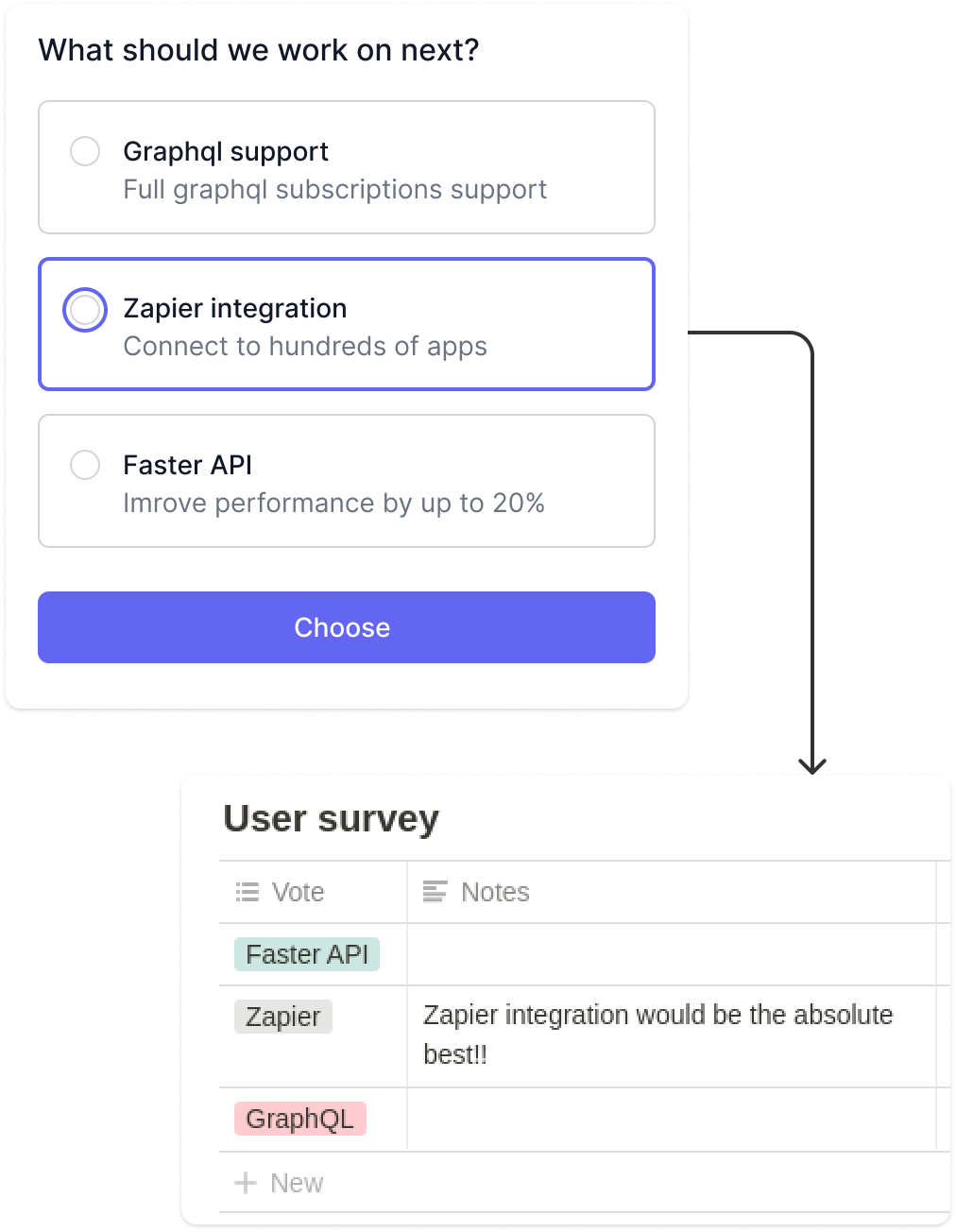
Task: Click the empty Notes cell for Faster API
Action: (671, 954)
